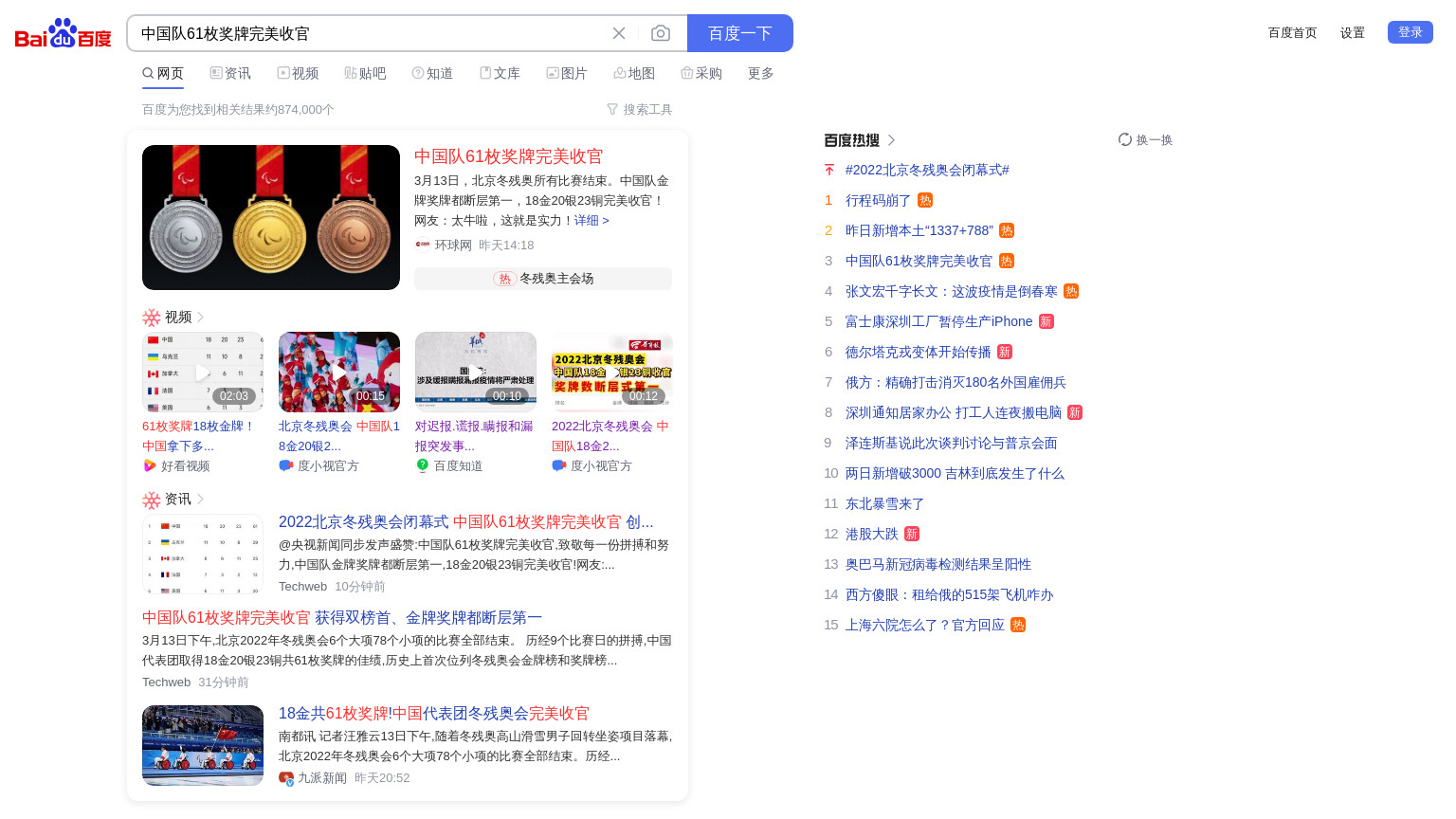
Task: Click the snowflake icon beside 资讯
Action: [x=152, y=500]
